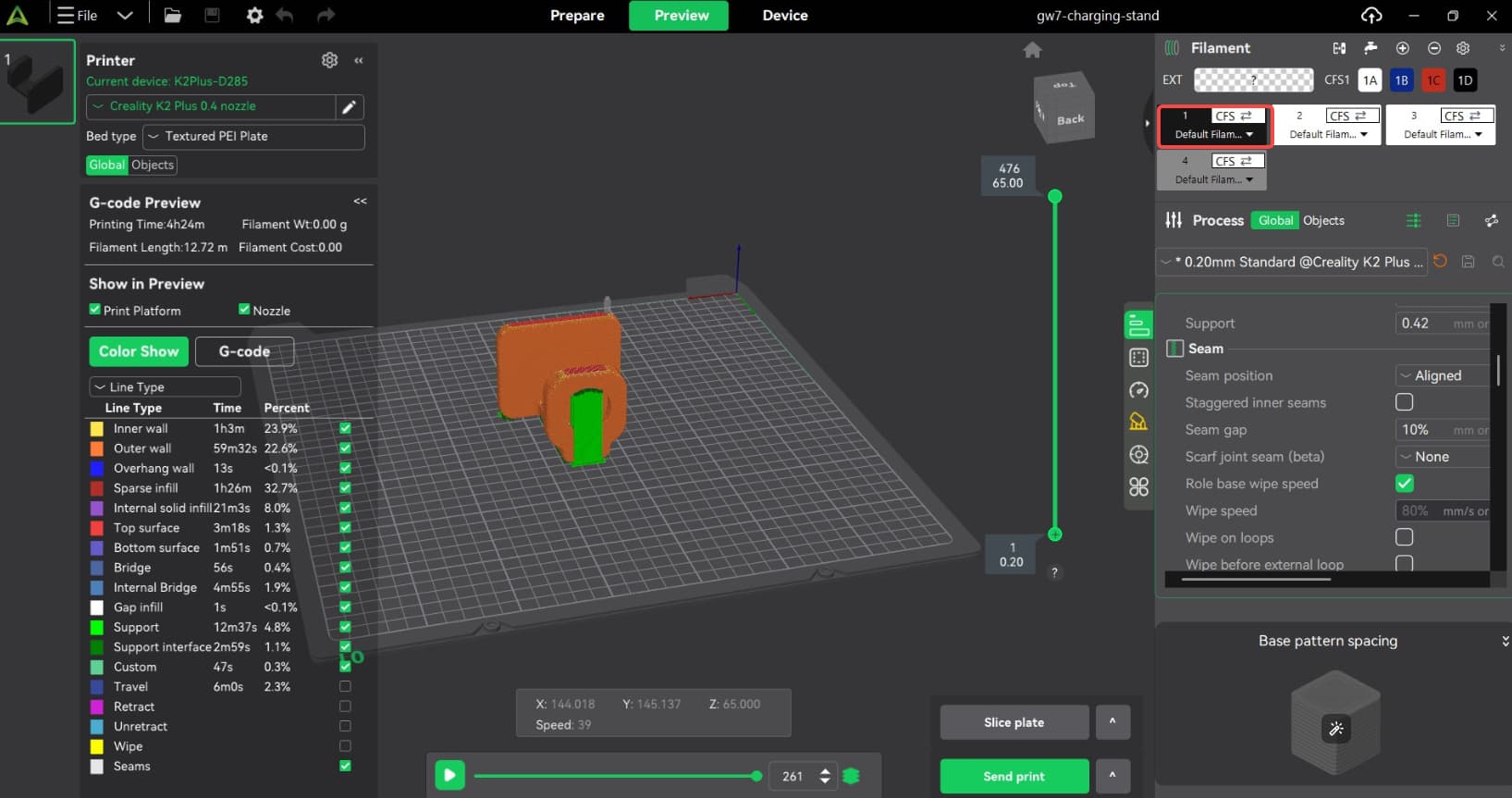Collapse G-code Preview panel chevrons

pyautogui.click(x=360, y=202)
